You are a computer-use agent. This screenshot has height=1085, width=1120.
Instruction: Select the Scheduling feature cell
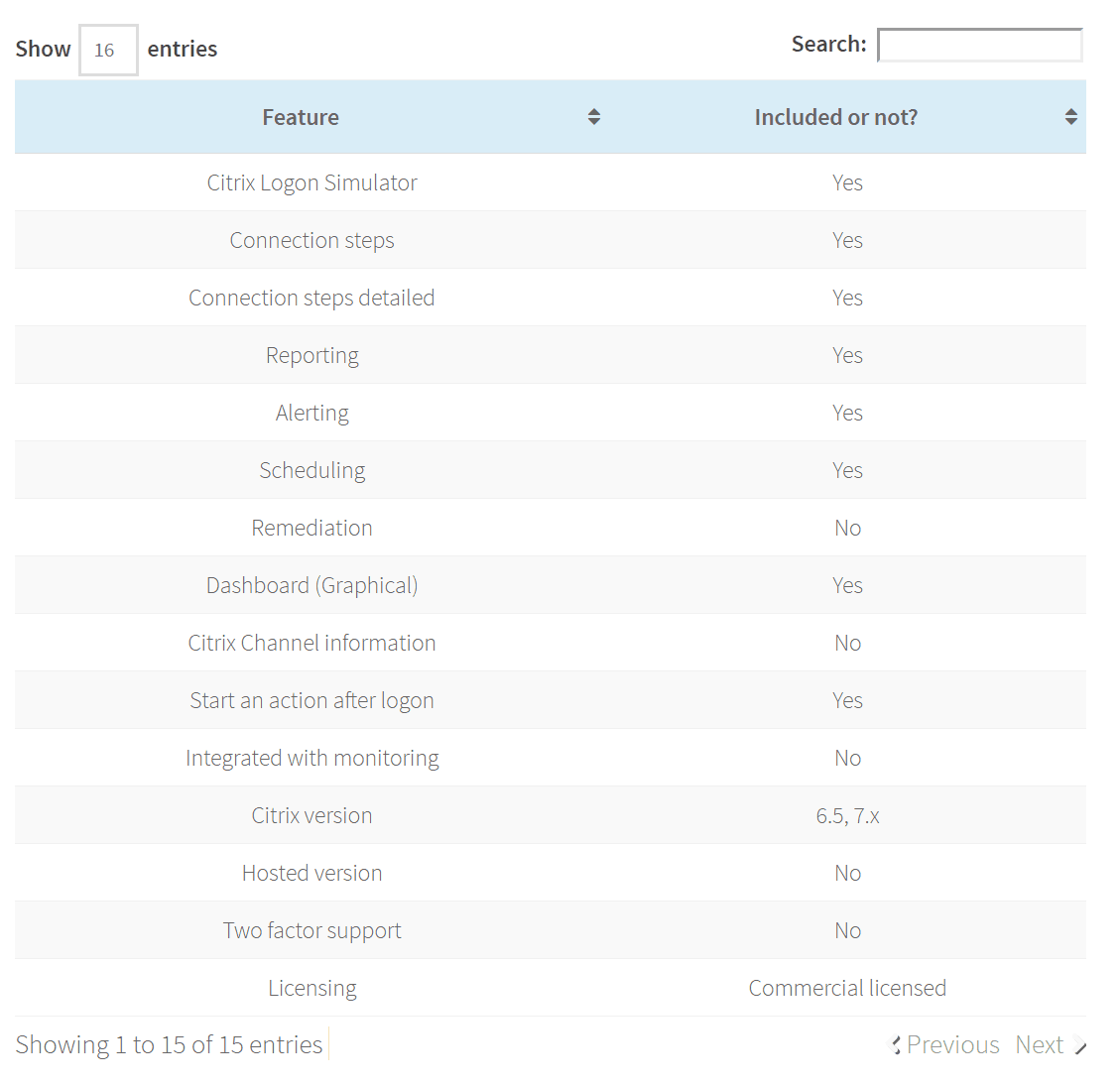tap(312, 470)
